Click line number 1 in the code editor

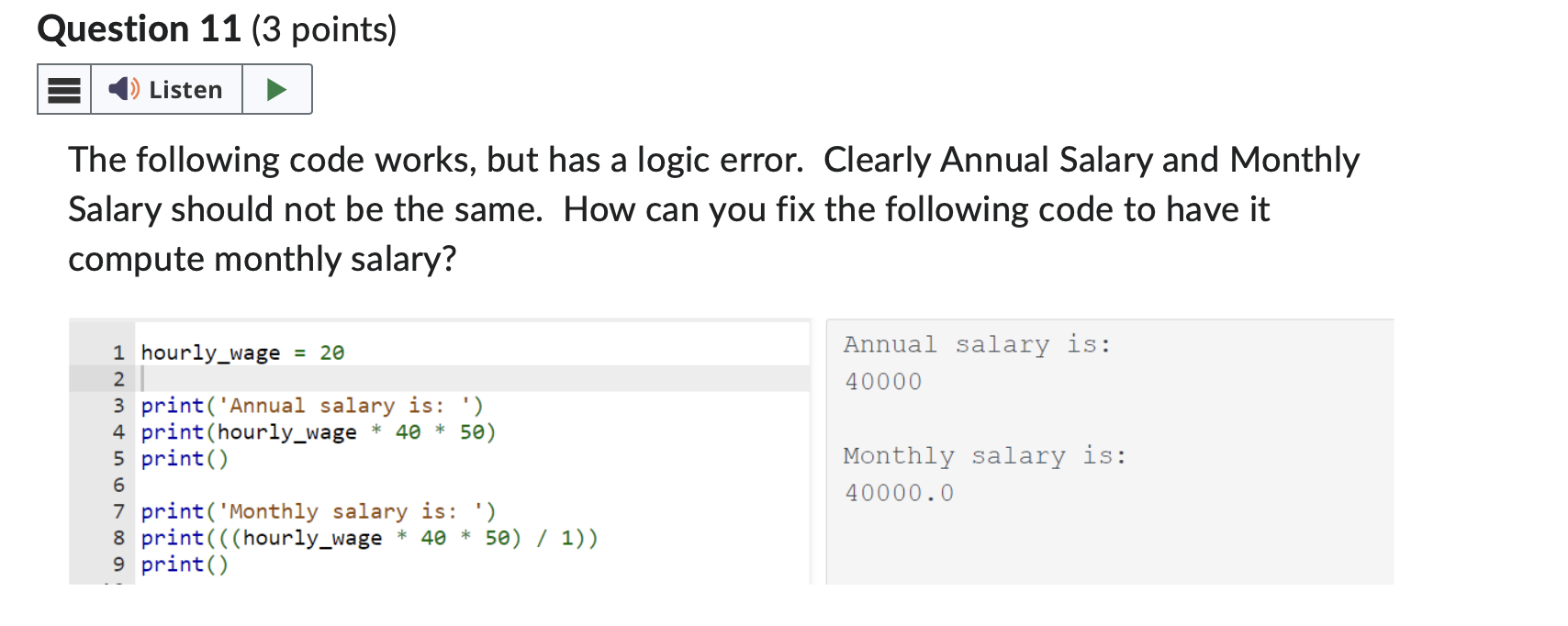[x=118, y=352]
